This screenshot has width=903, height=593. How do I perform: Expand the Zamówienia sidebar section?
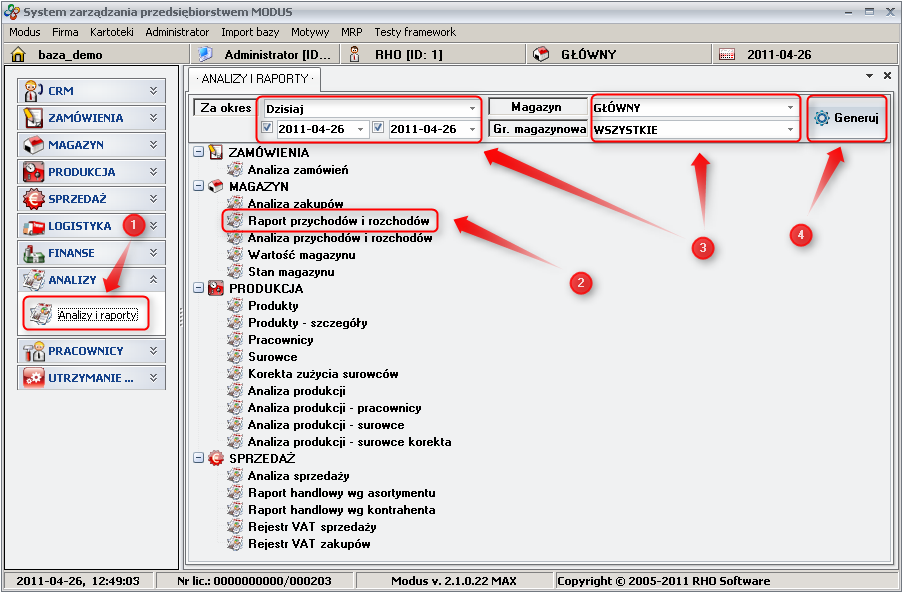pos(153,118)
